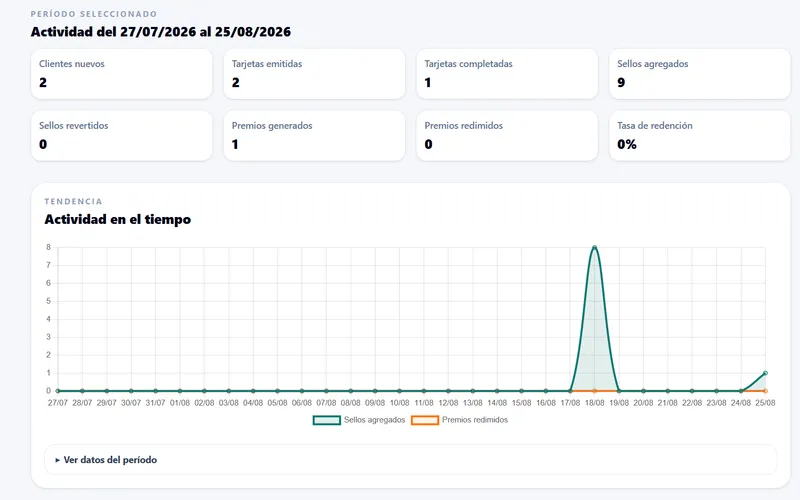Open the Sellos revertidos stat card

121,136
